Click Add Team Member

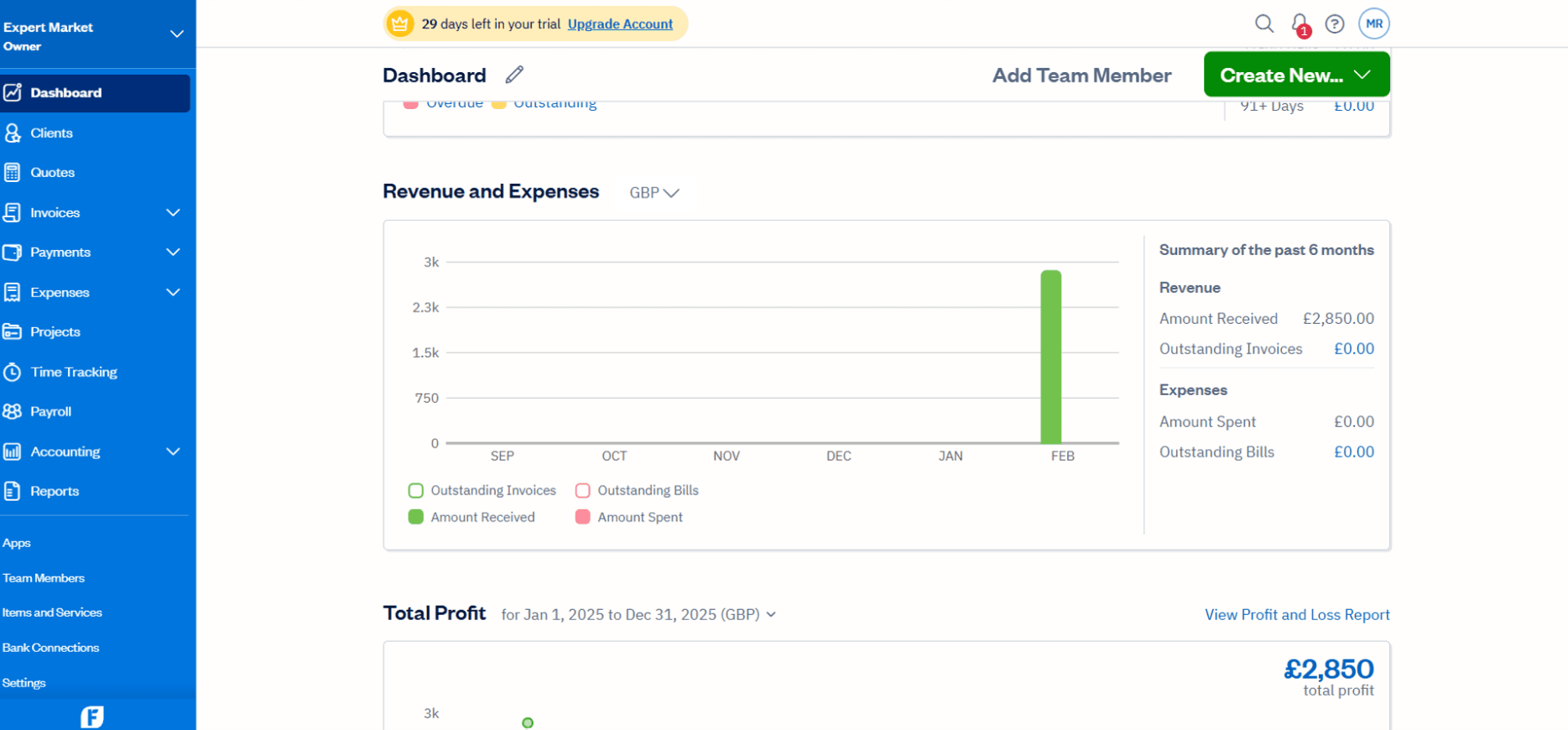click(x=1081, y=76)
